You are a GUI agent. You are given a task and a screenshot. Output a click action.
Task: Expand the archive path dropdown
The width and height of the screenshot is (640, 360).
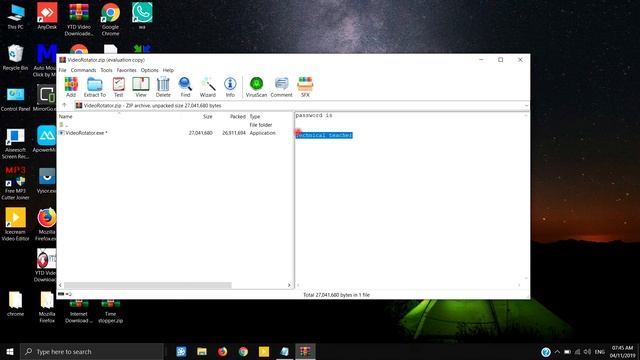tap(526, 106)
